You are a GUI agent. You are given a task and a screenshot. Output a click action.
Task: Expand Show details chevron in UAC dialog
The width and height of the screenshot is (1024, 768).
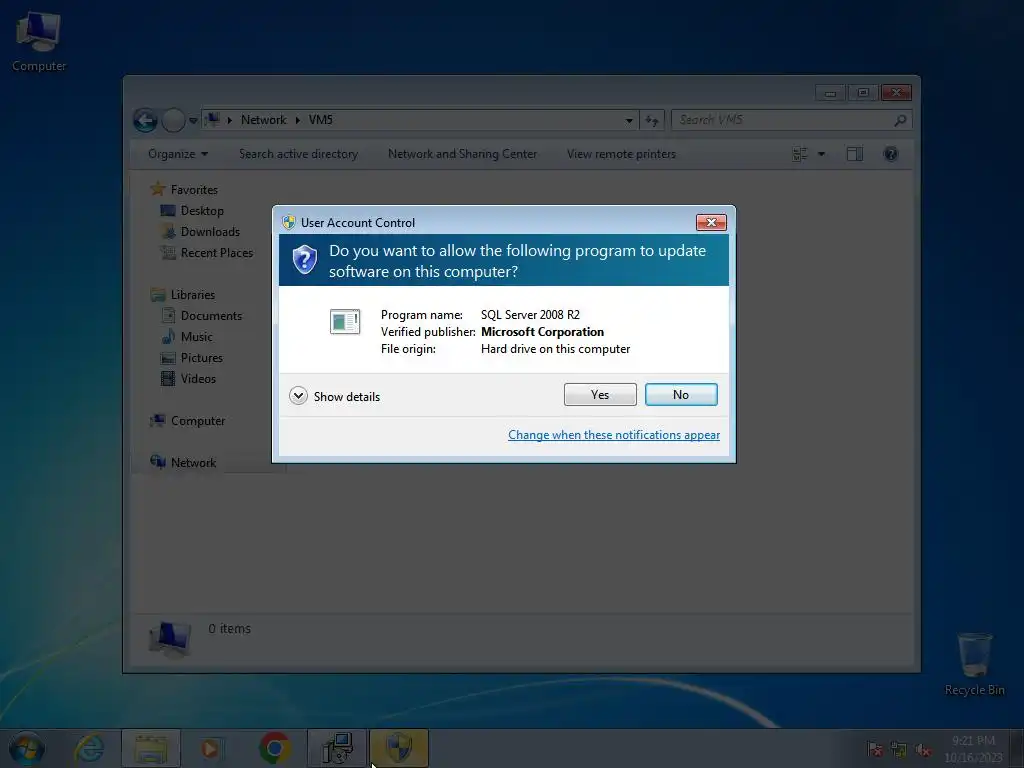coord(298,396)
